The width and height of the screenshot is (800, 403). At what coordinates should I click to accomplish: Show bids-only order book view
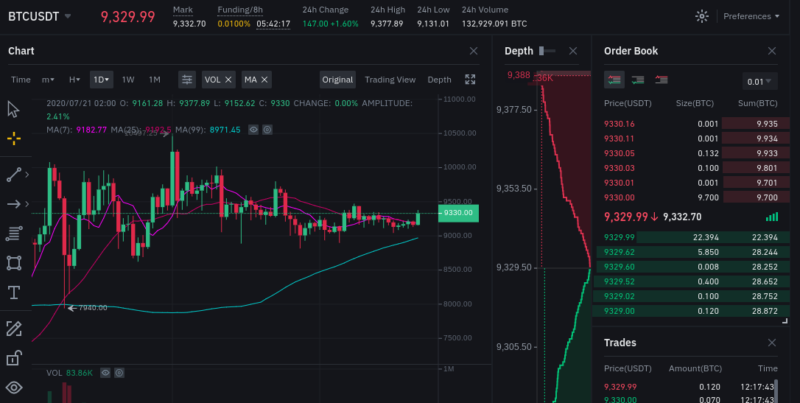638,80
